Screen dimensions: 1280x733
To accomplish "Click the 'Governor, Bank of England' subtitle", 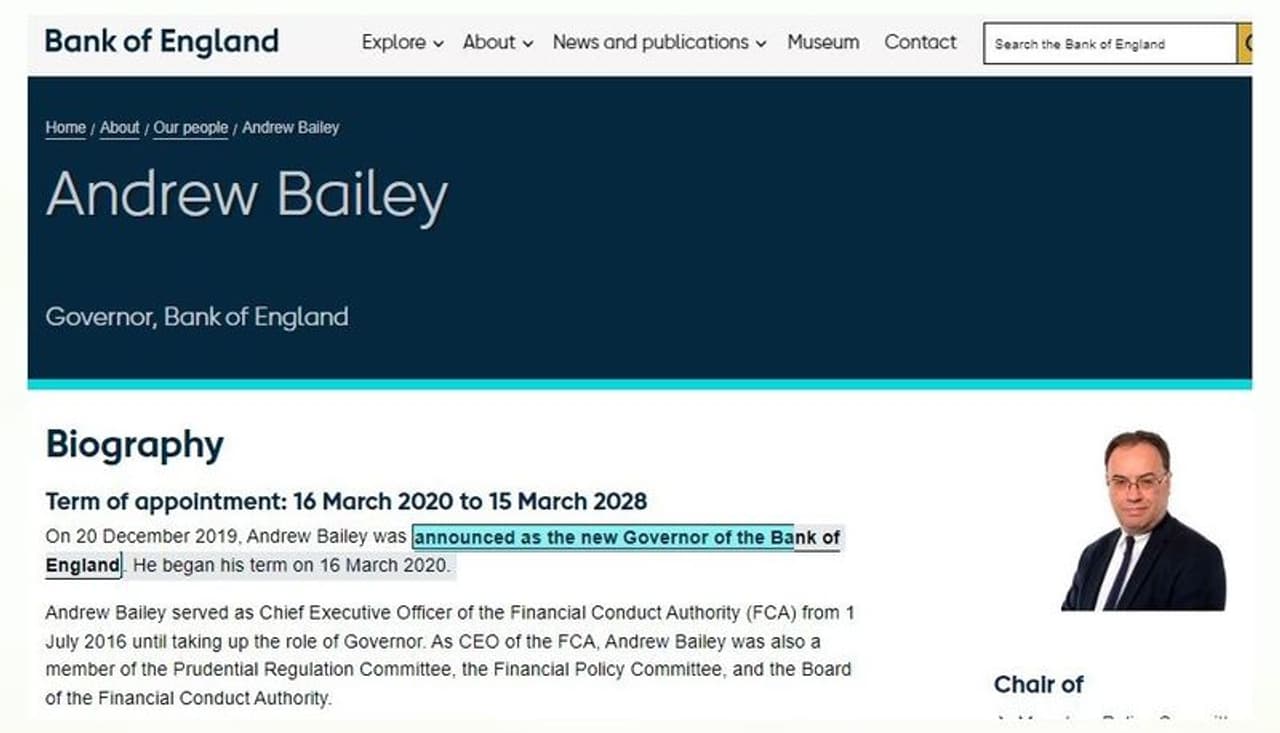I will coord(197,317).
